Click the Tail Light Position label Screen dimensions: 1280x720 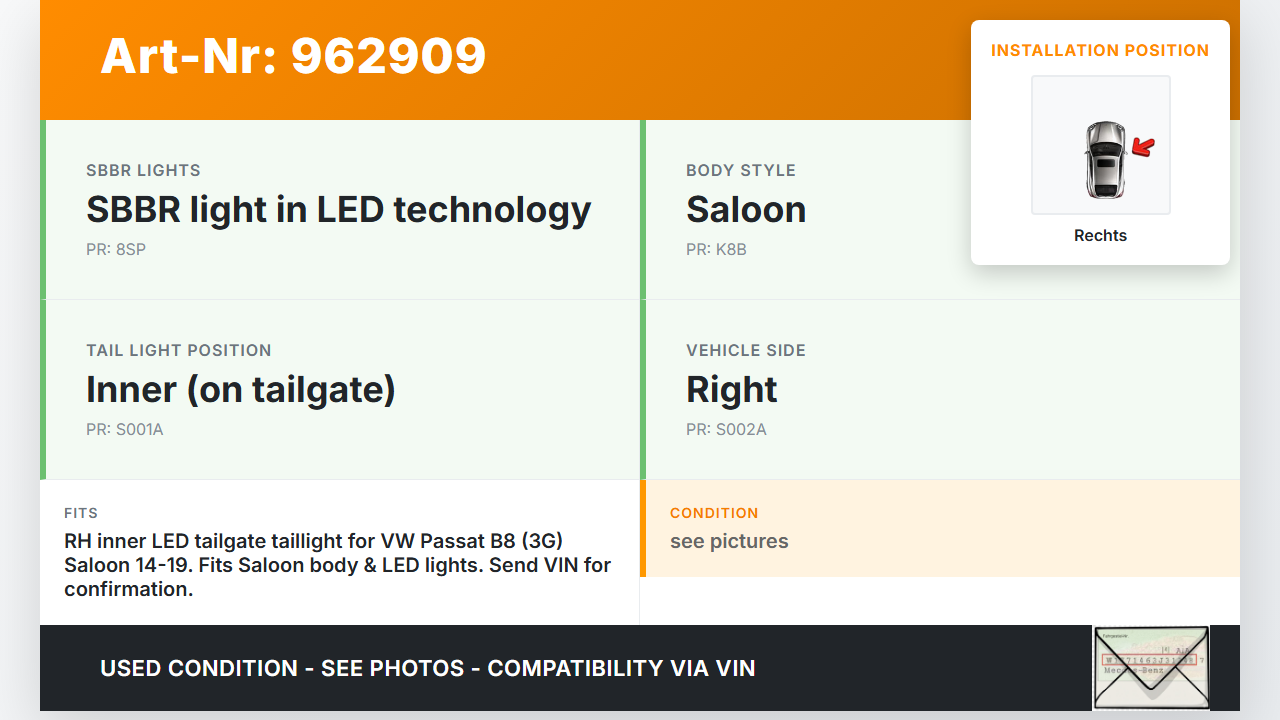point(178,351)
